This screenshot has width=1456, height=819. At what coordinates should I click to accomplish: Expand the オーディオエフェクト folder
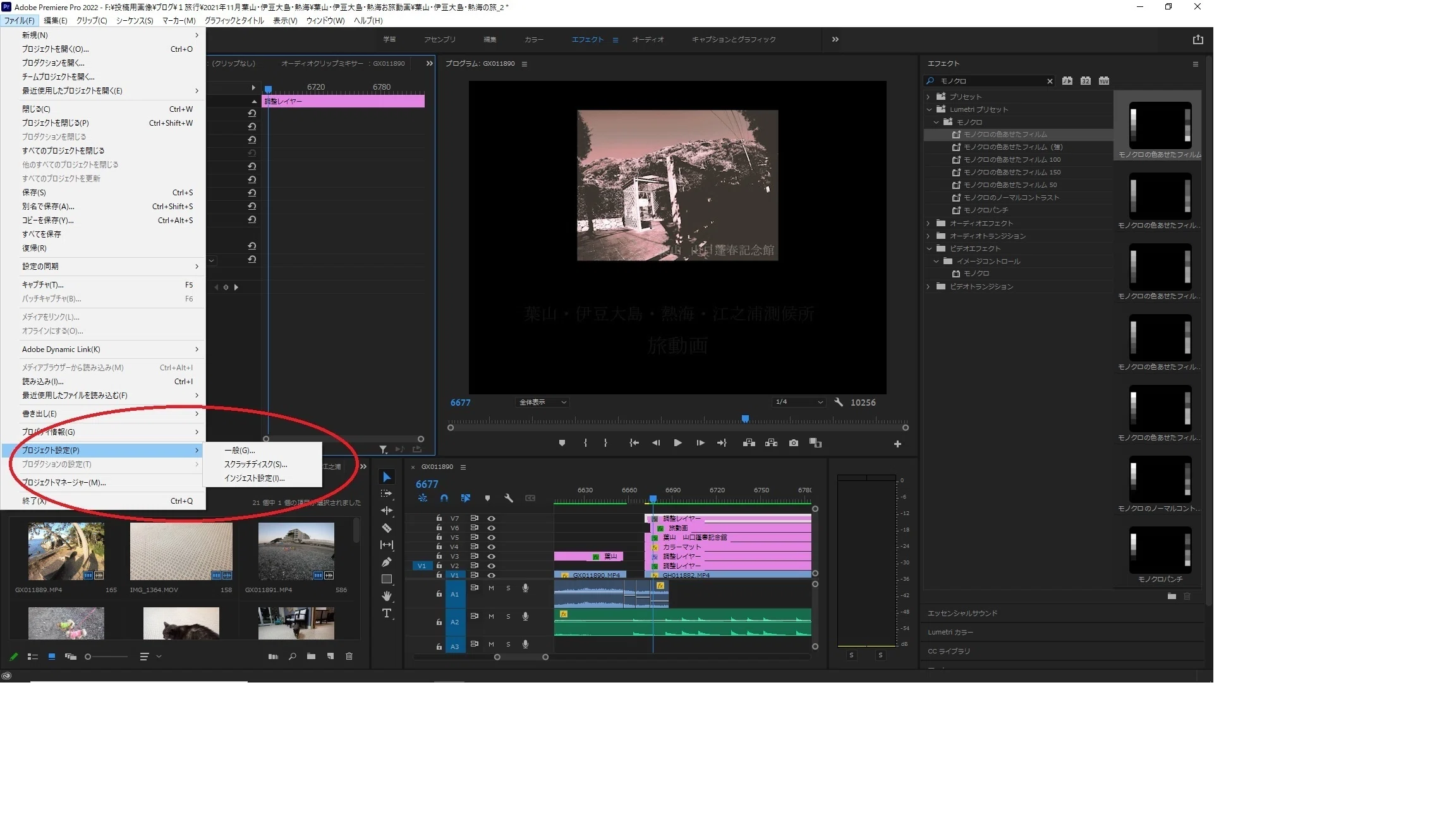click(928, 223)
